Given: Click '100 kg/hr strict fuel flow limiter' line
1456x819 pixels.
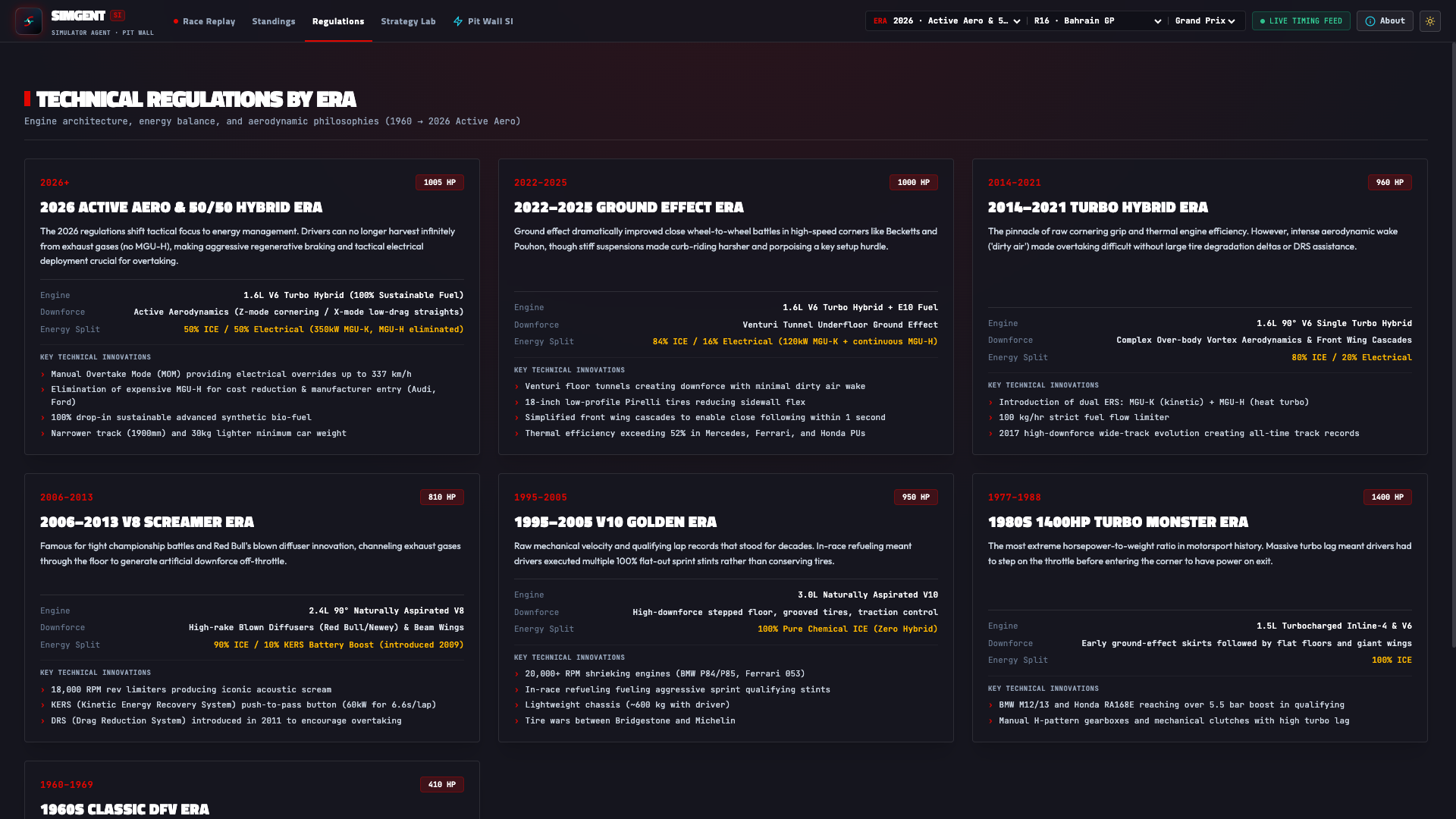Looking at the screenshot, I should click(1084, 418).
